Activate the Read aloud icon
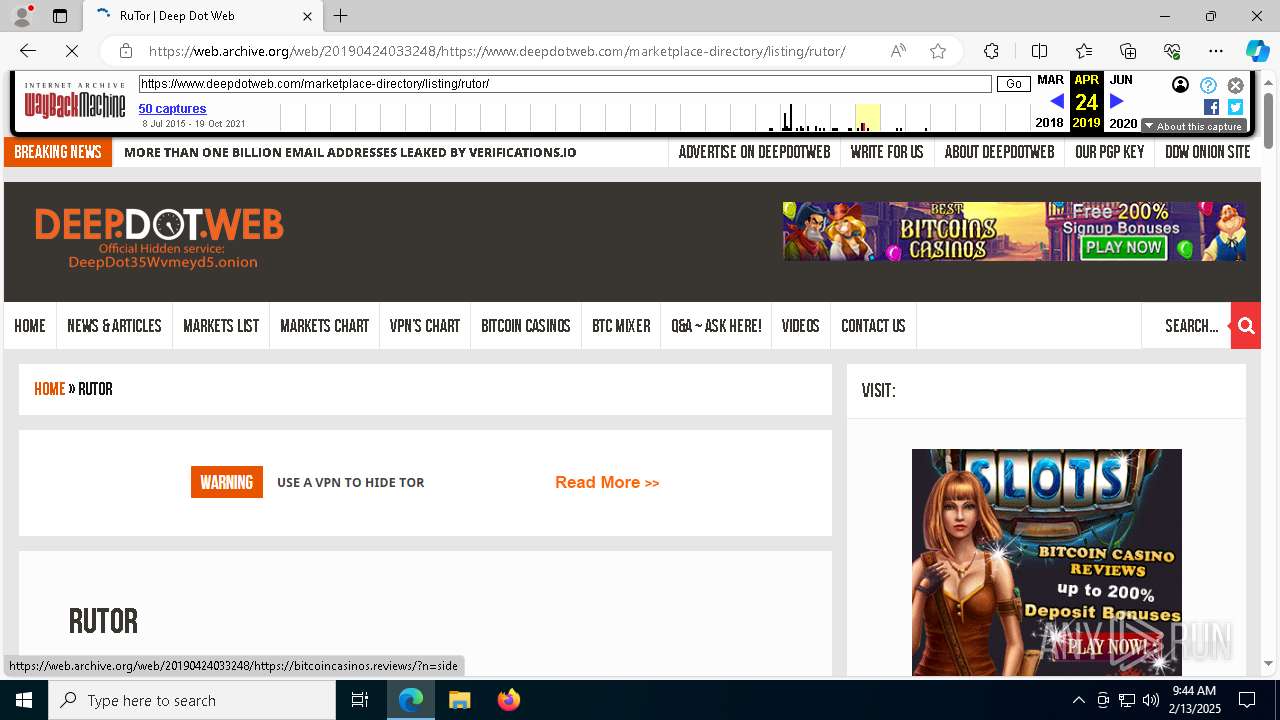Viewport: 1280px width, 720px height. tap(898, 51)
